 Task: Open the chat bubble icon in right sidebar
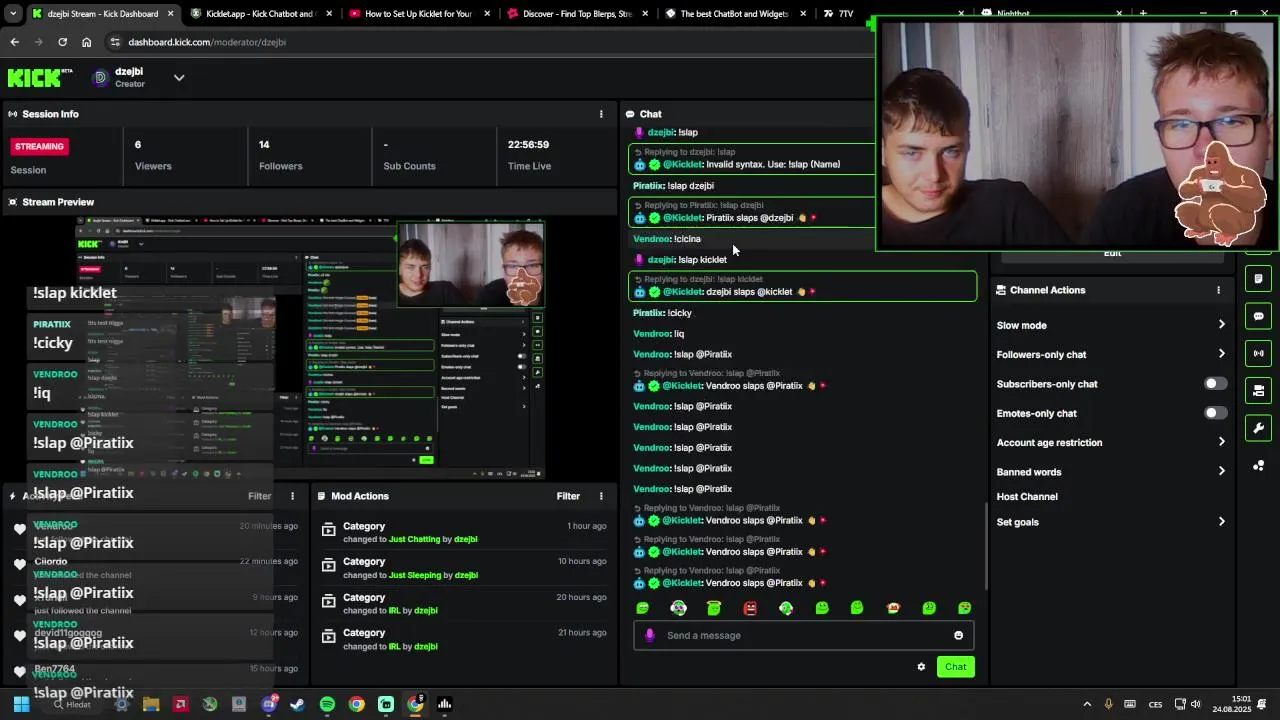point(1258,316)
